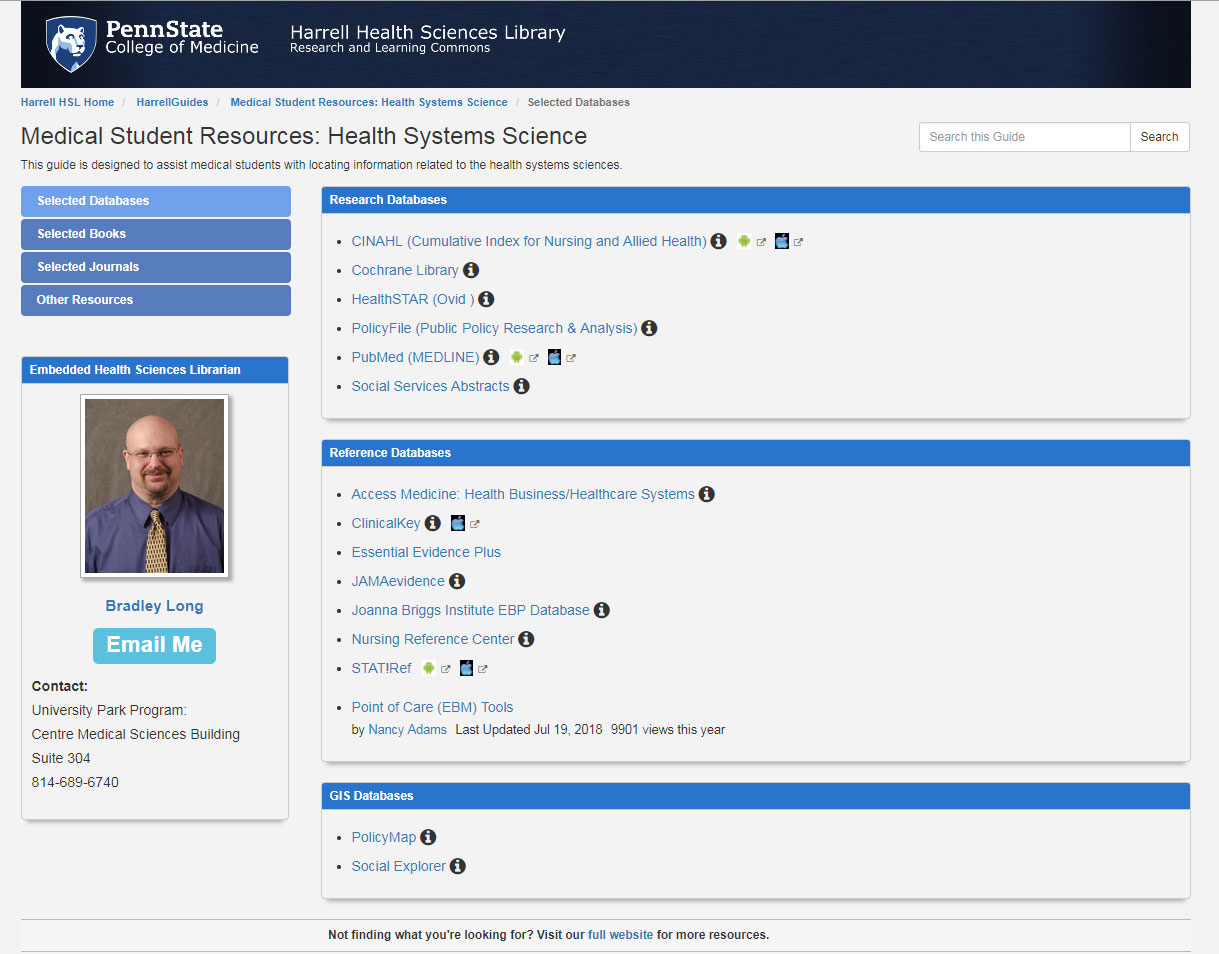The image size is (1219, 954).
Task: Open the Android app icon beside CINAHL
Action: [x=744, y=240]
